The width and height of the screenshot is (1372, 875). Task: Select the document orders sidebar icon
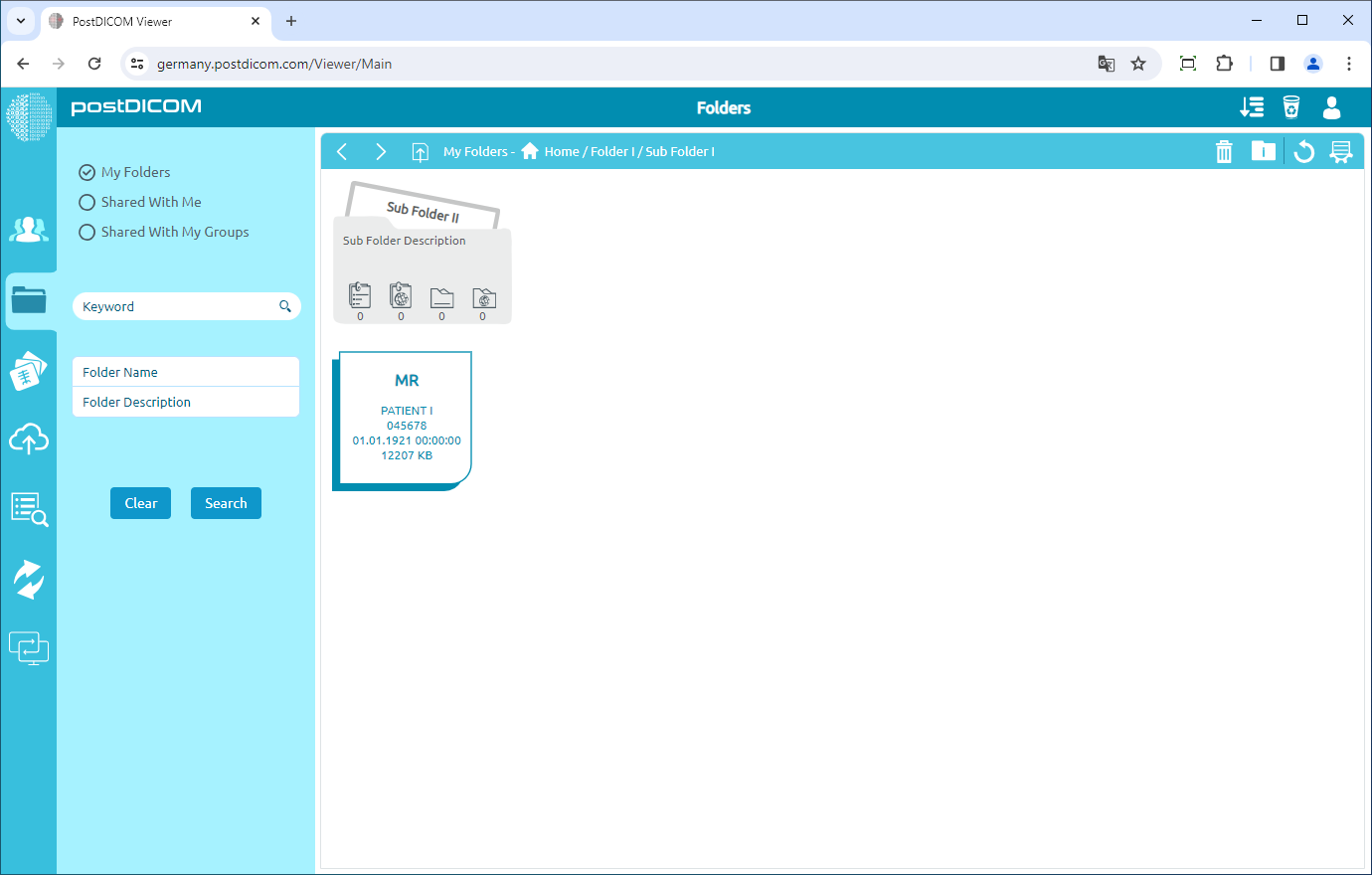(x=29, y=370)
